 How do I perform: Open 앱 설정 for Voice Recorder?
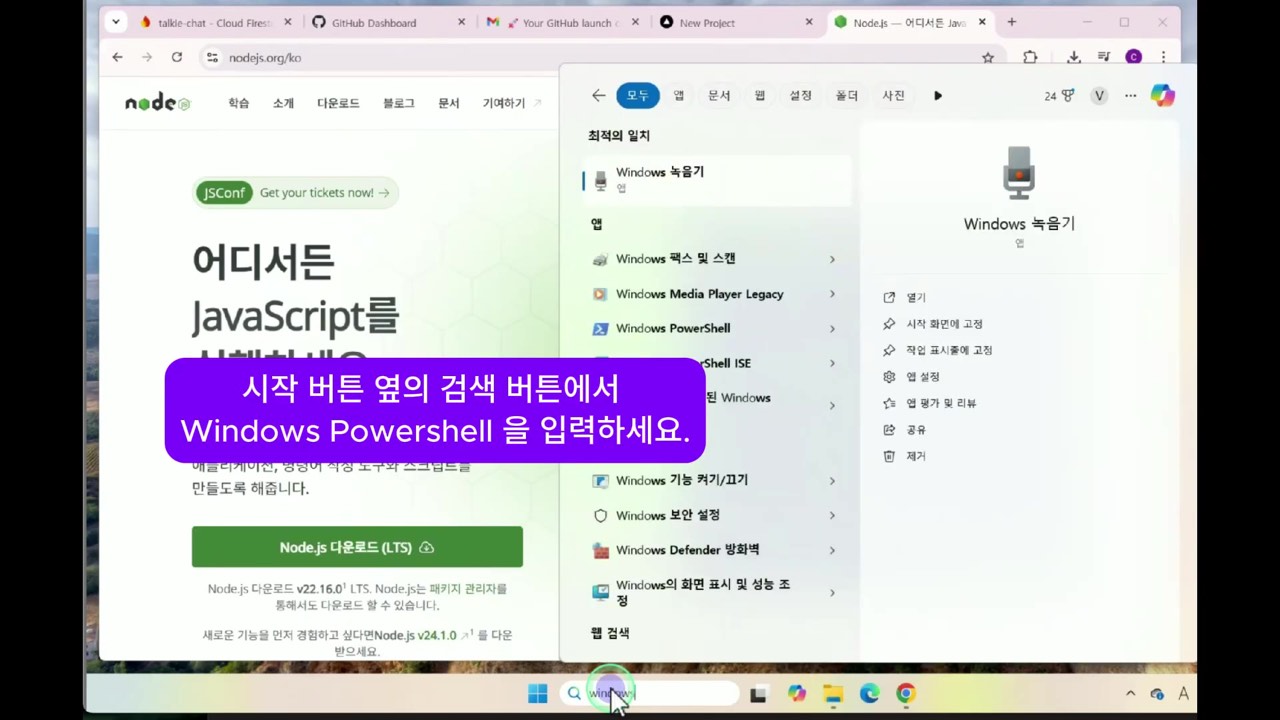(922, 377)
